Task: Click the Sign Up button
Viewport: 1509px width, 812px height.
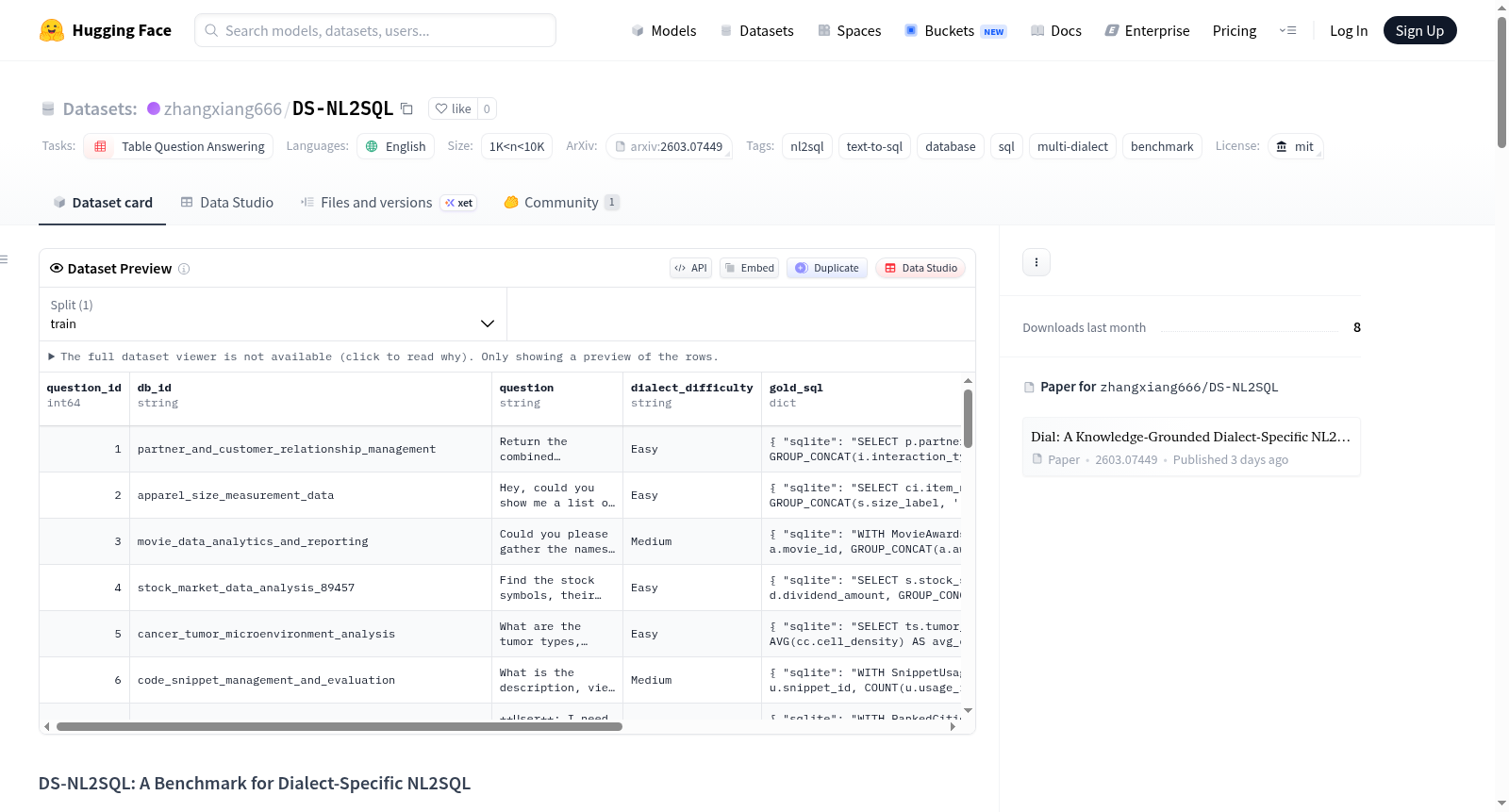Action: point(1419,30)
